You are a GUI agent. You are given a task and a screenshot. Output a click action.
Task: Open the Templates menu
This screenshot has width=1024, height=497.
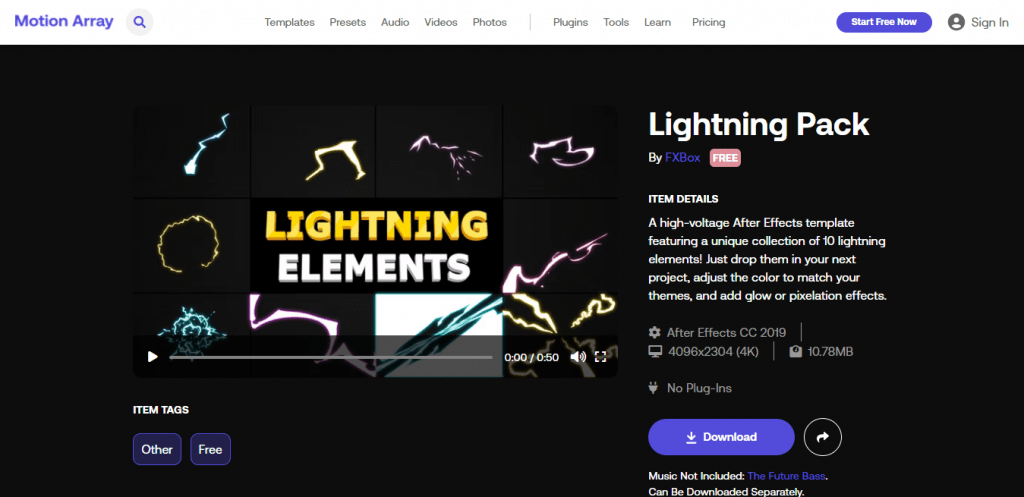point(289,22)
